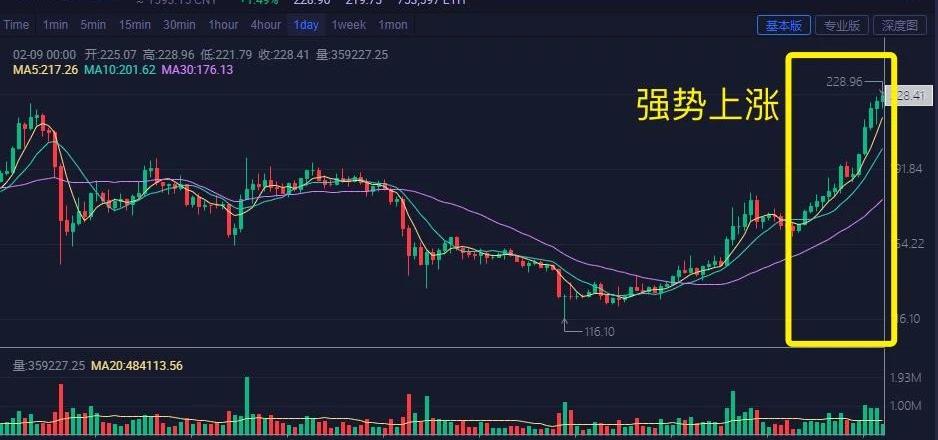Select the 30min timeframe
The height and width of the screenshot is (440, 938).
click(x=179, y=25)
